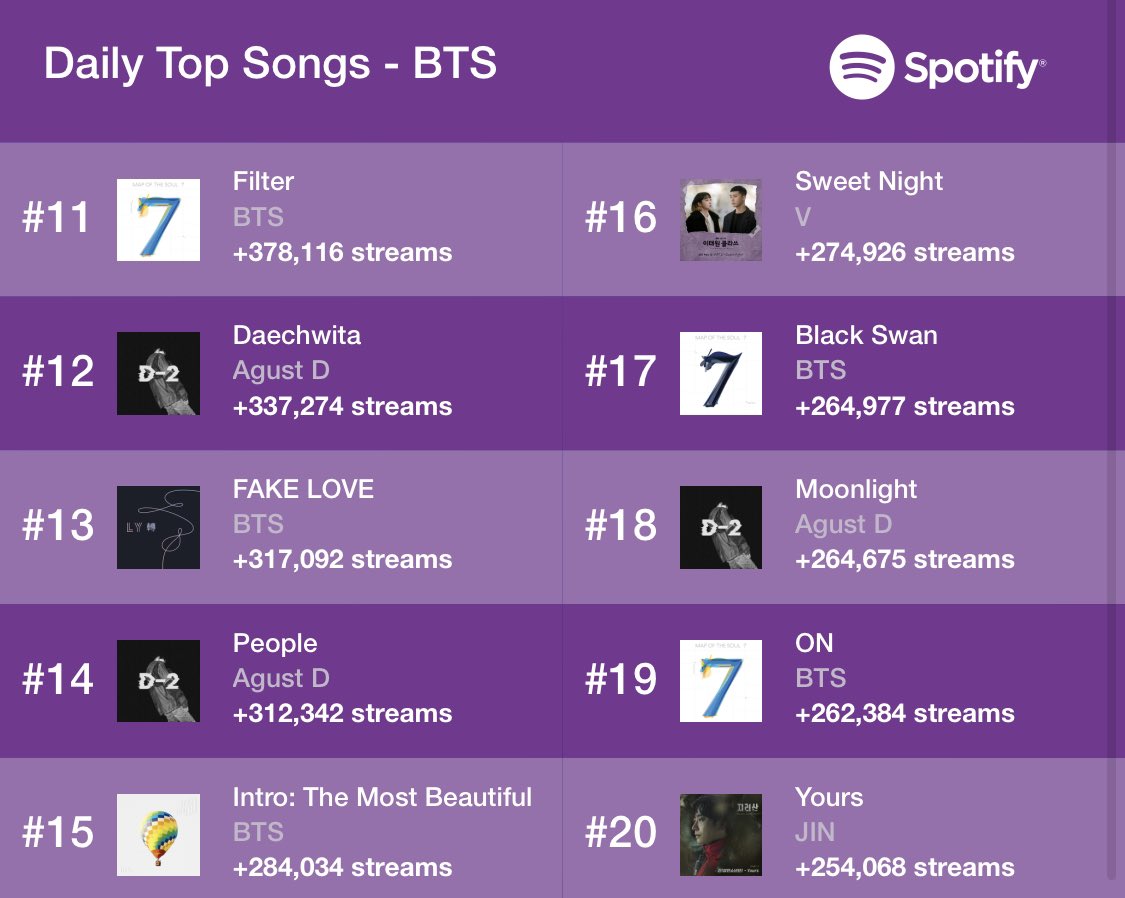Open the Moonlight D-2 album cover
This screenshot has height=898, width=1125.
pos(721,527)
